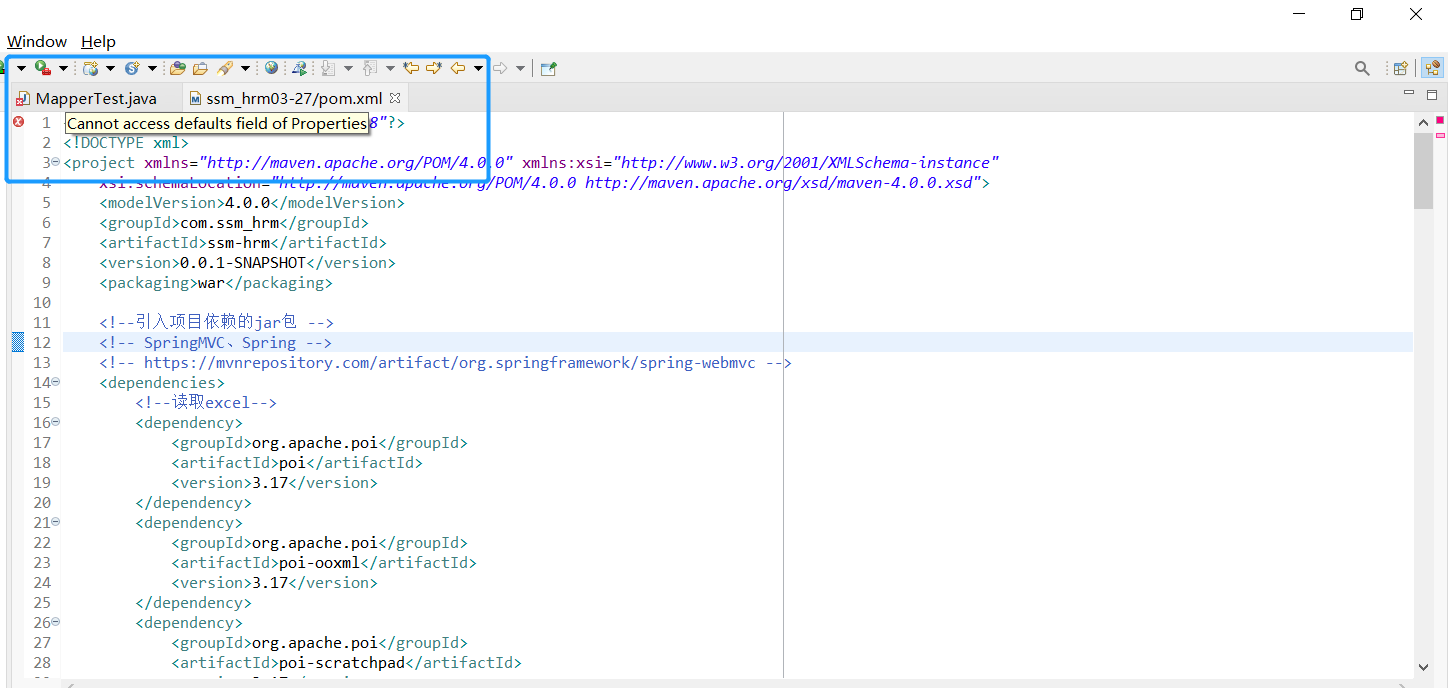Click the vertical scrollbar down arrow
The image size is (1448, 688).
1423,665
